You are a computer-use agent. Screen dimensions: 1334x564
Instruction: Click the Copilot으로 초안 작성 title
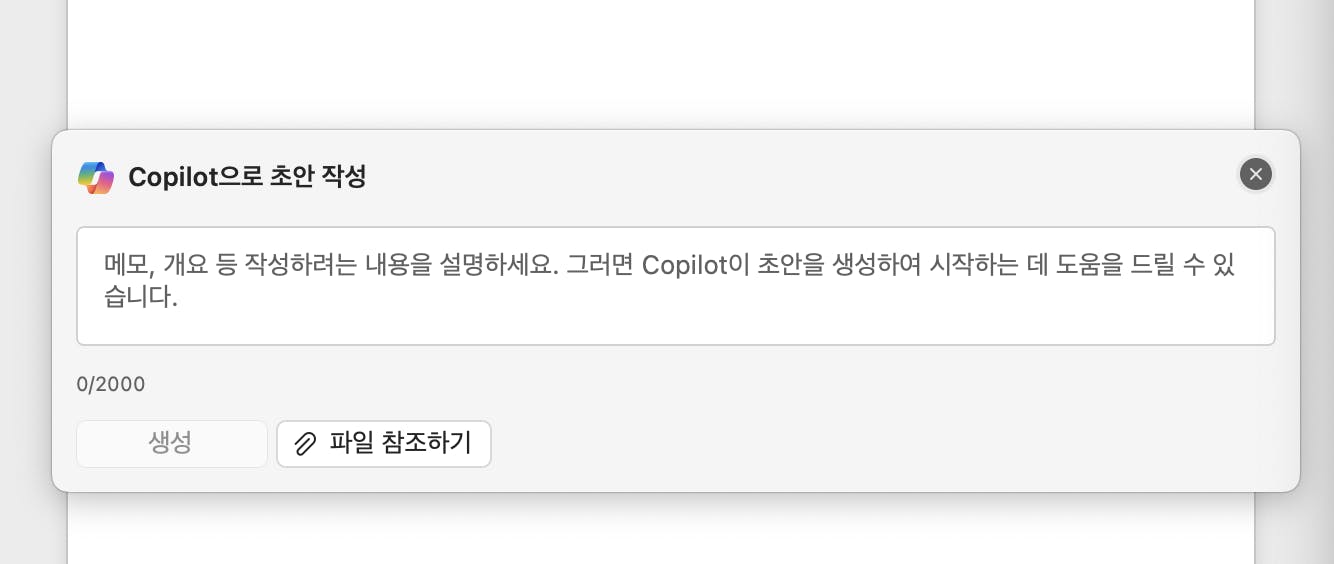(247, 177)
